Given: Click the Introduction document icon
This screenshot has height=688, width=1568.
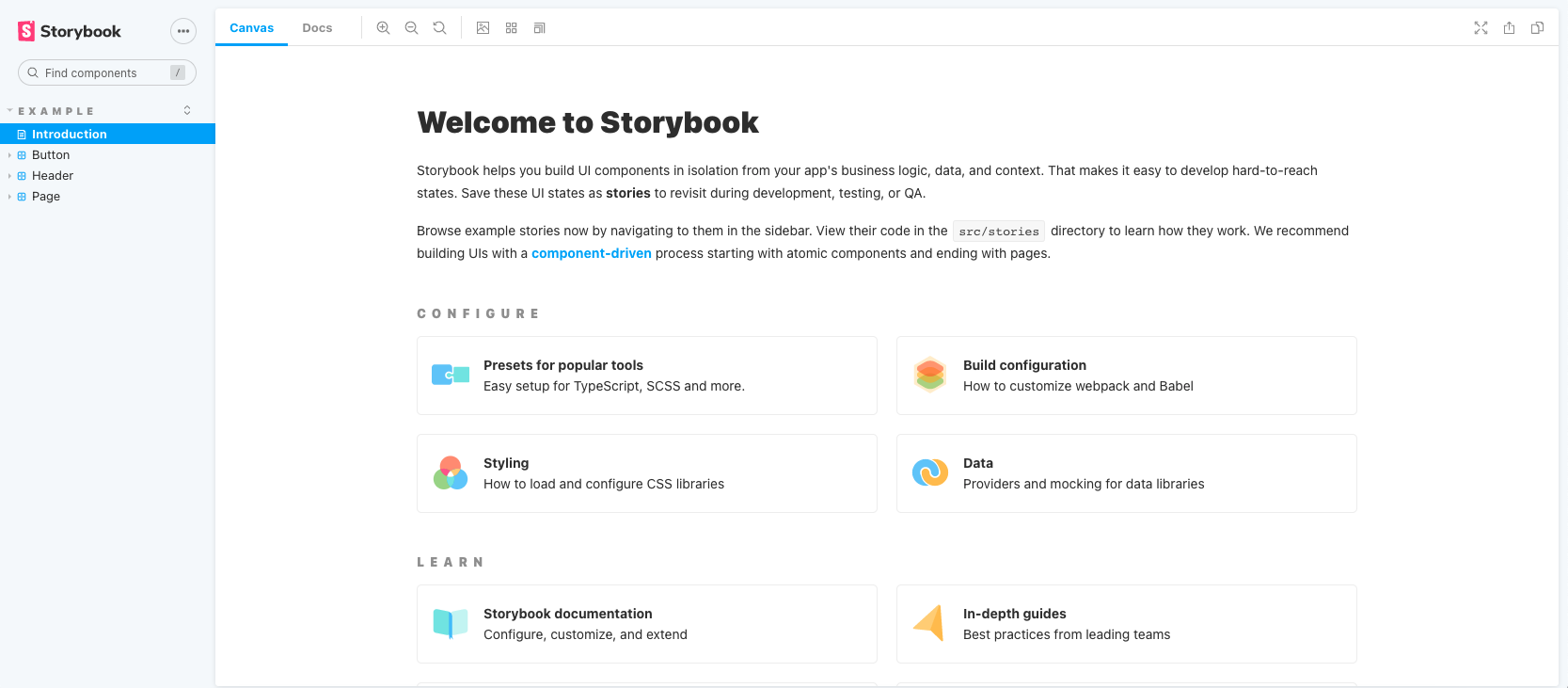Looking at the screenshot, I should tap(22, 135).
